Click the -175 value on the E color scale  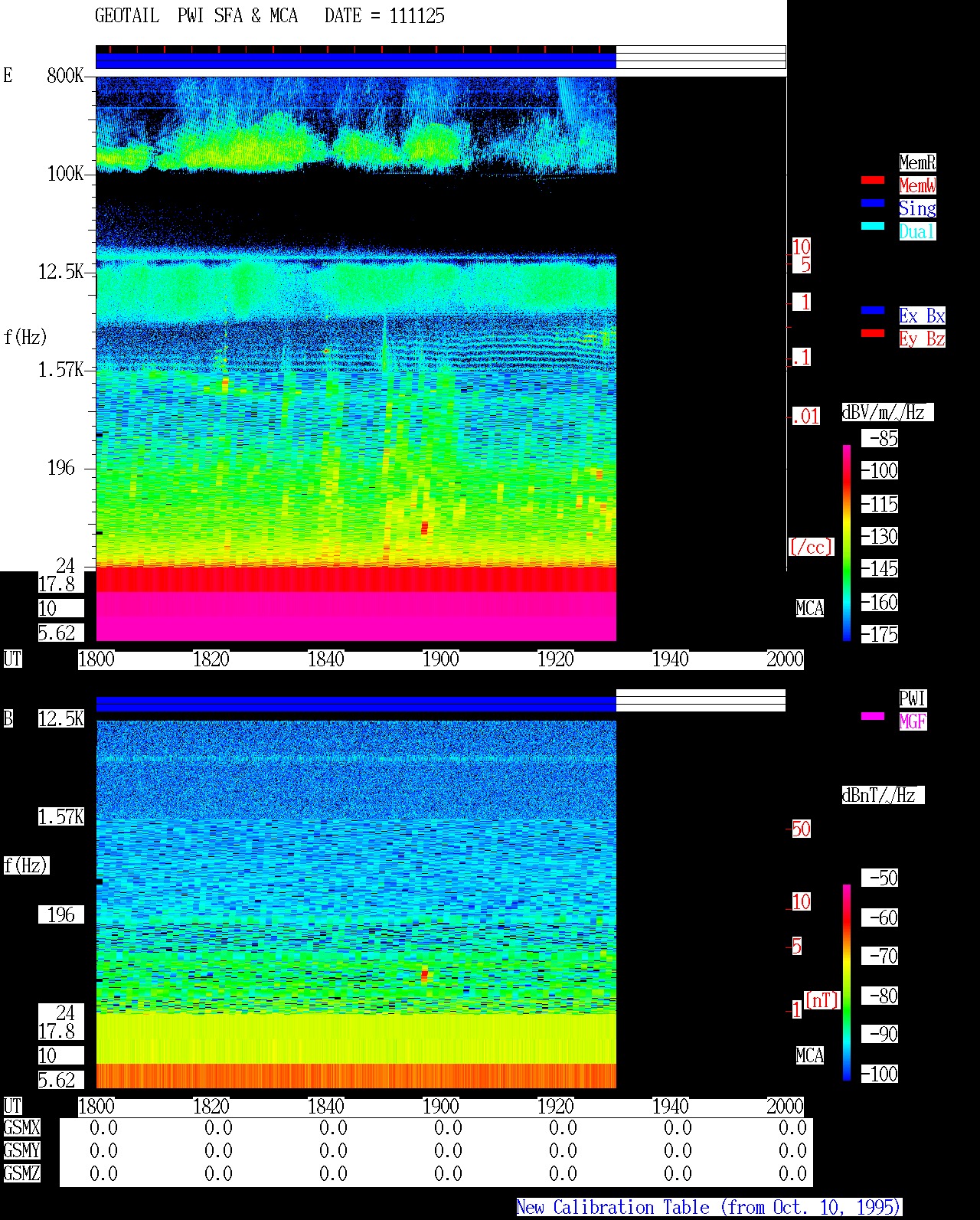[880, 635]
